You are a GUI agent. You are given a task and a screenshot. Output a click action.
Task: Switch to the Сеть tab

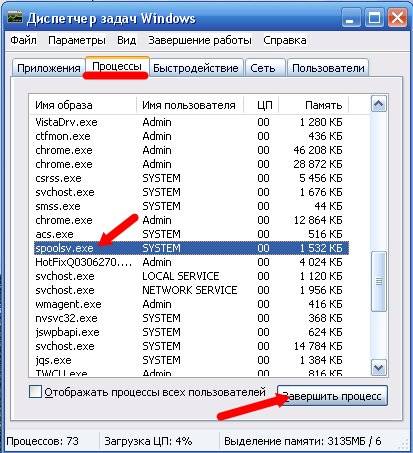pyautogui.click(x=263, y=68)
